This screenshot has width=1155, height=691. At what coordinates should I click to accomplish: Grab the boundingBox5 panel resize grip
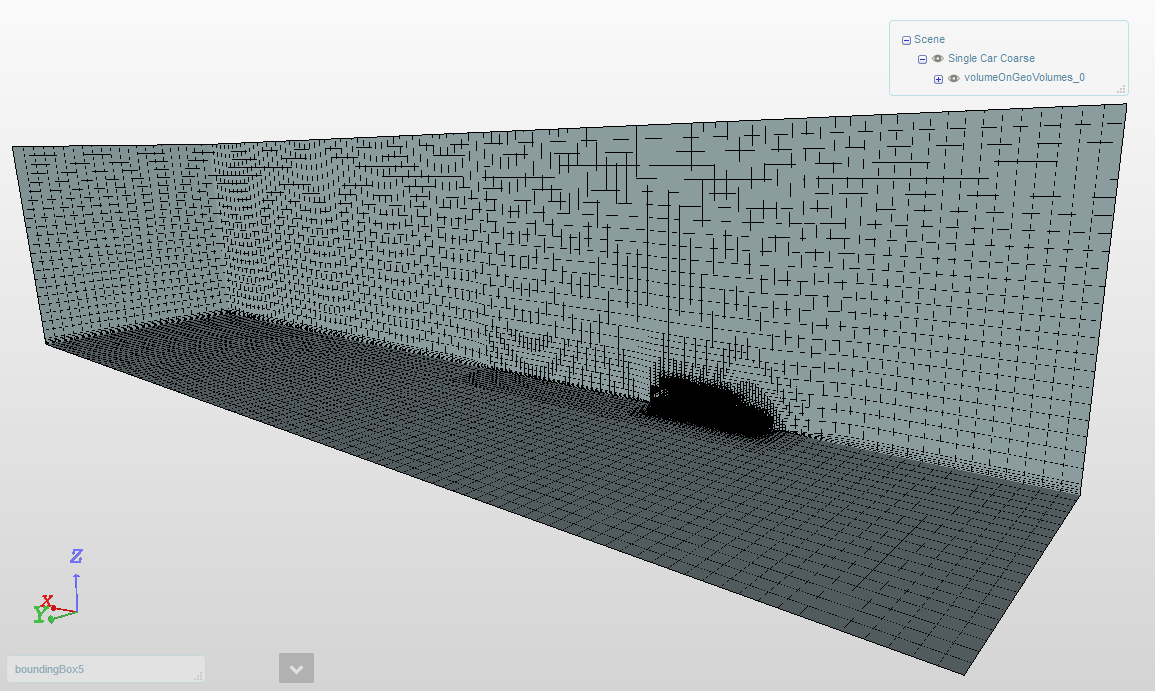198,676
